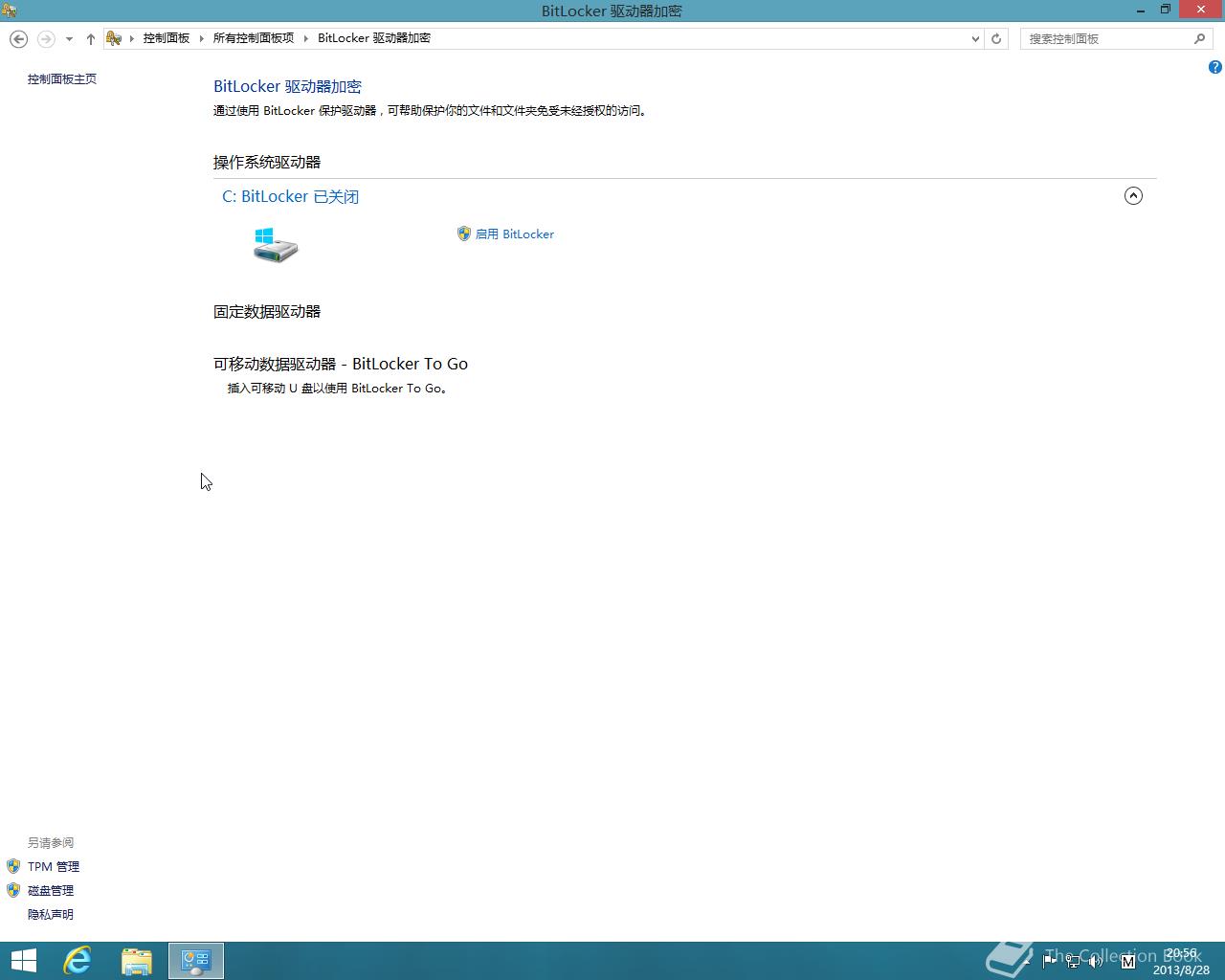Open the Windows Start button
Viewport: 1225px width, 980px height.
[x=23, y=961]
